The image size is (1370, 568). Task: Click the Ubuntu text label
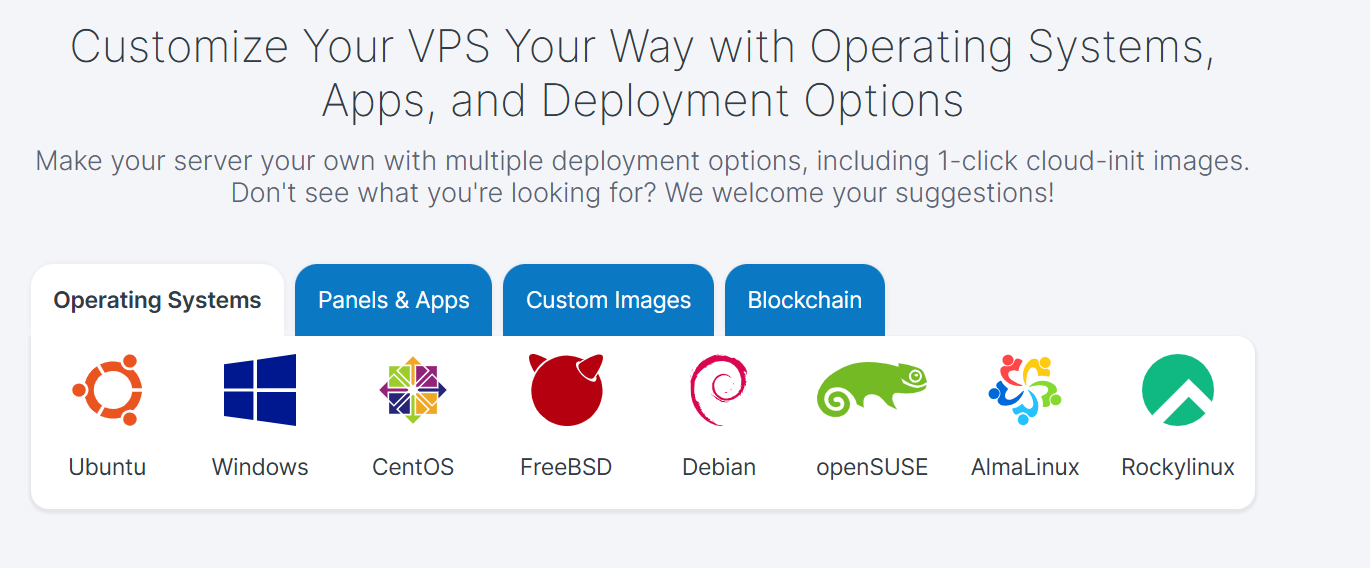click(x=107, y=467)
